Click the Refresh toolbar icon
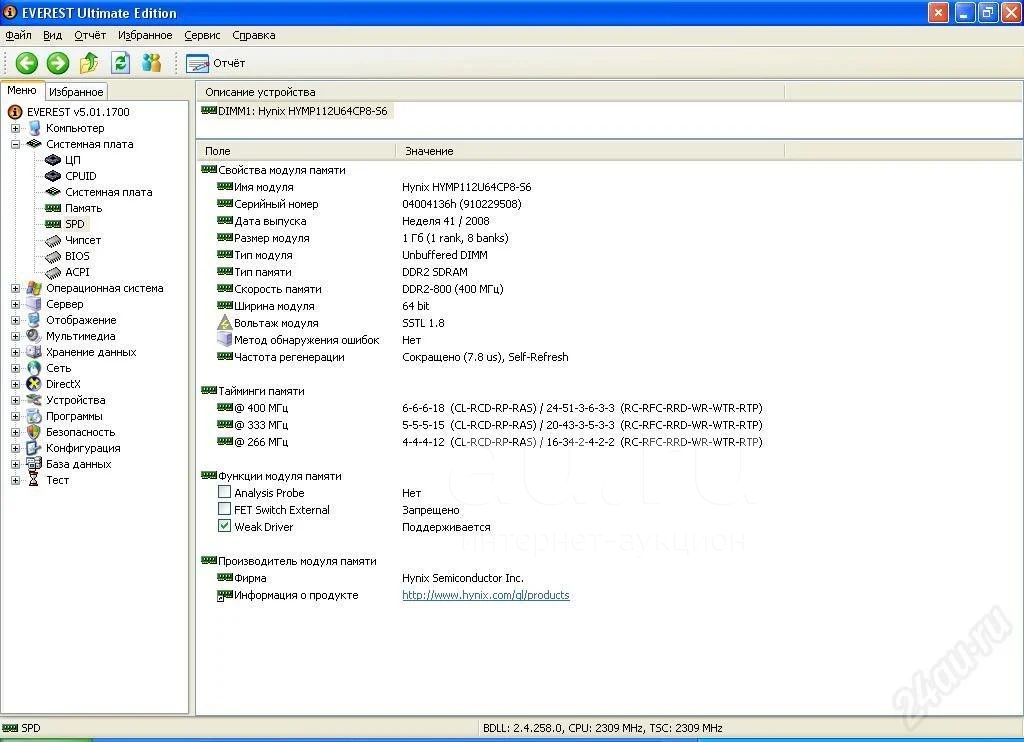This screenshot has width=1024, height=742. tap(120, 63)
